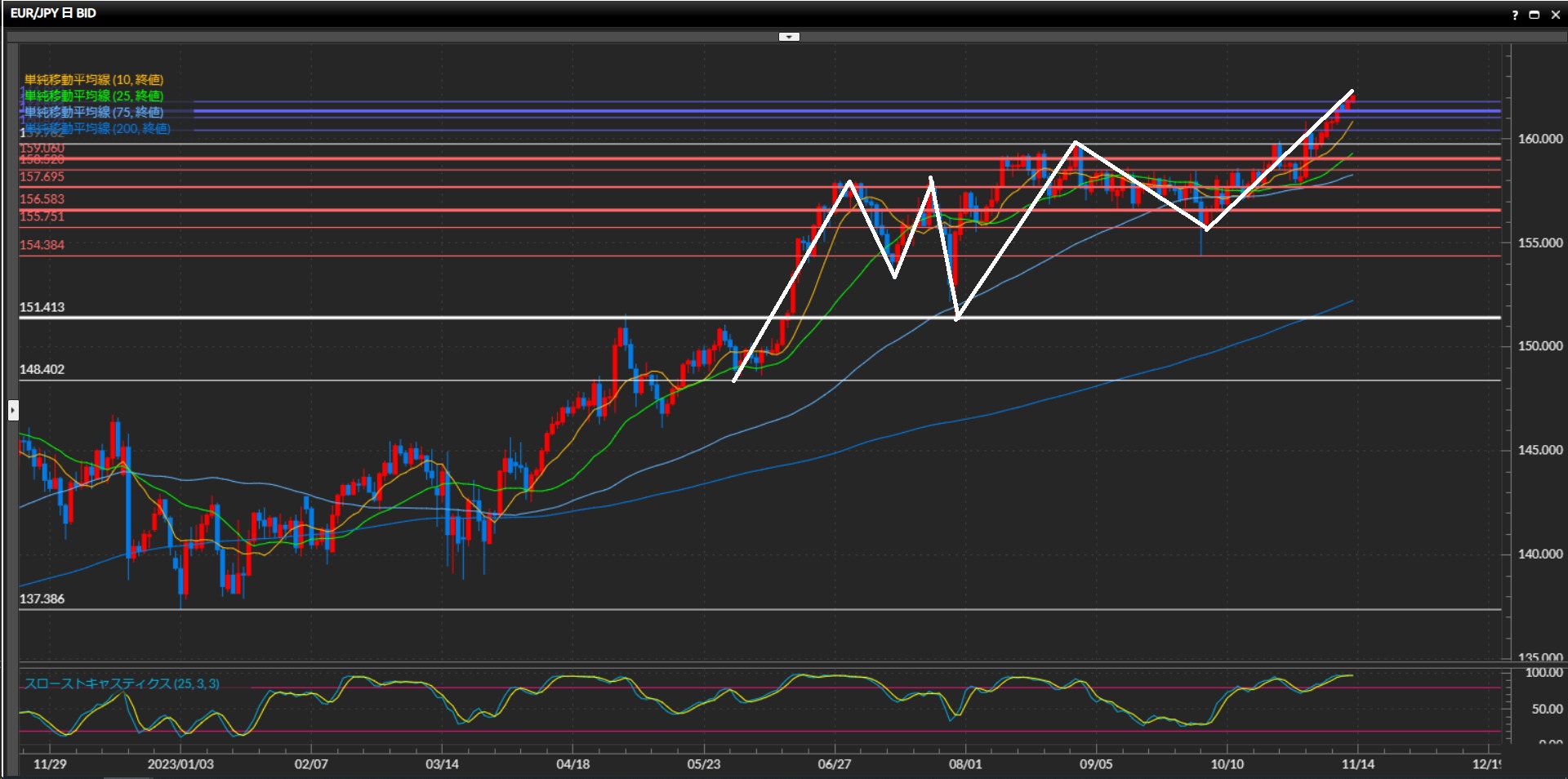Image resolution: width=1568 pixels, height=779 pixels.
Task: Close the EUR/JPY chart window
Action: point(1555,15)
